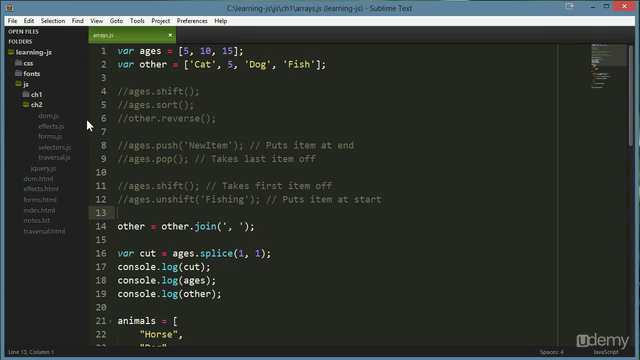Close the arrays.js tab
The height and width of the screenshot is (360, 640).
coord(170,35)
